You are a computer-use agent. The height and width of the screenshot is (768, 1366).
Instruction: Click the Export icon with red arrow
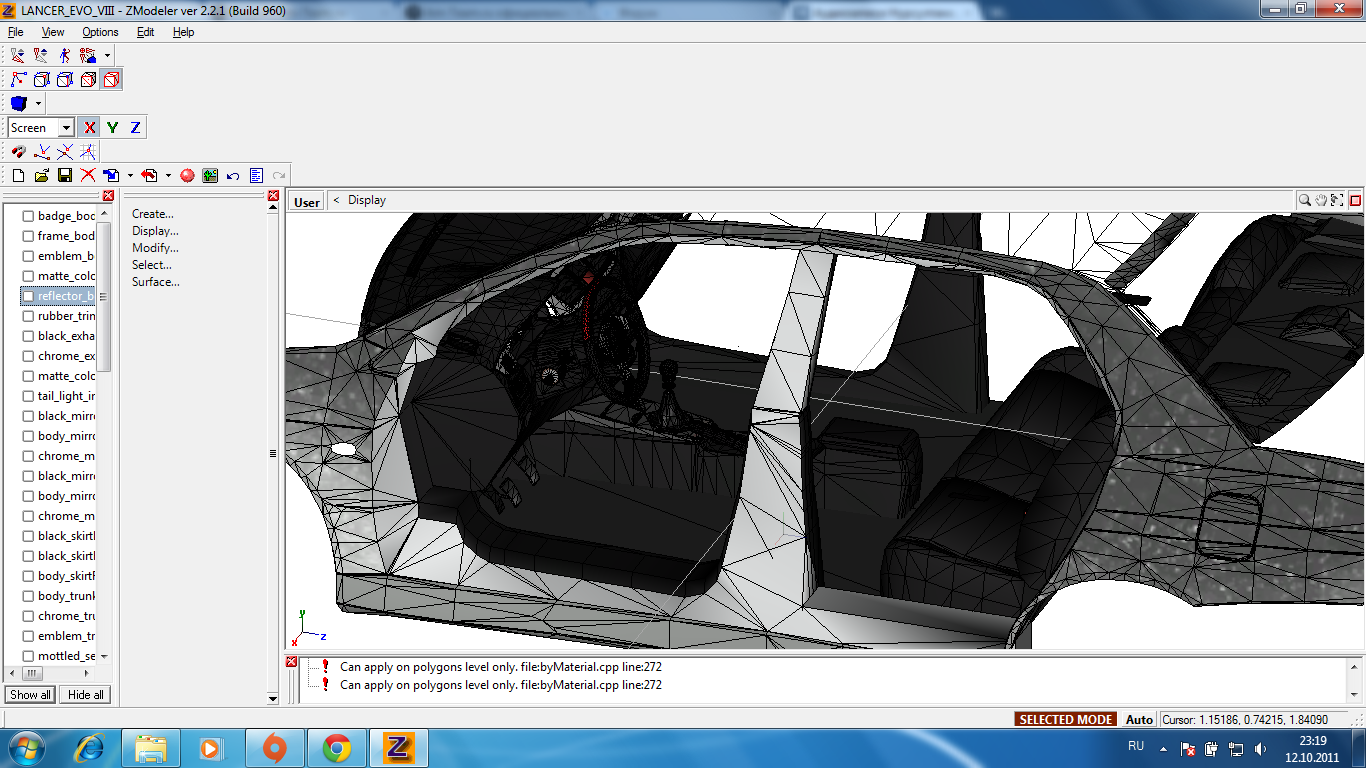149,175
